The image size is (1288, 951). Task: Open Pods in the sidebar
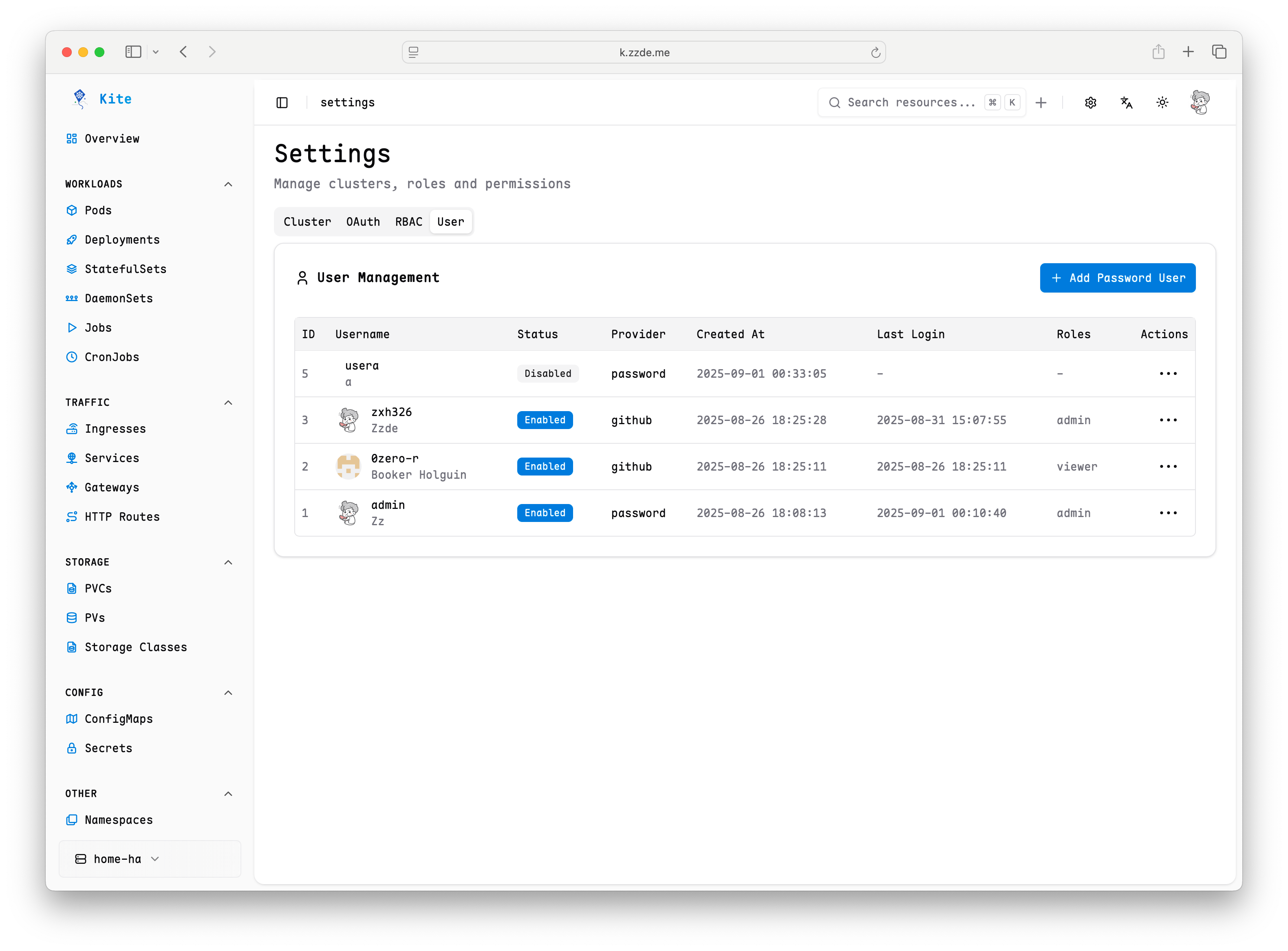(x=98, y=210)
